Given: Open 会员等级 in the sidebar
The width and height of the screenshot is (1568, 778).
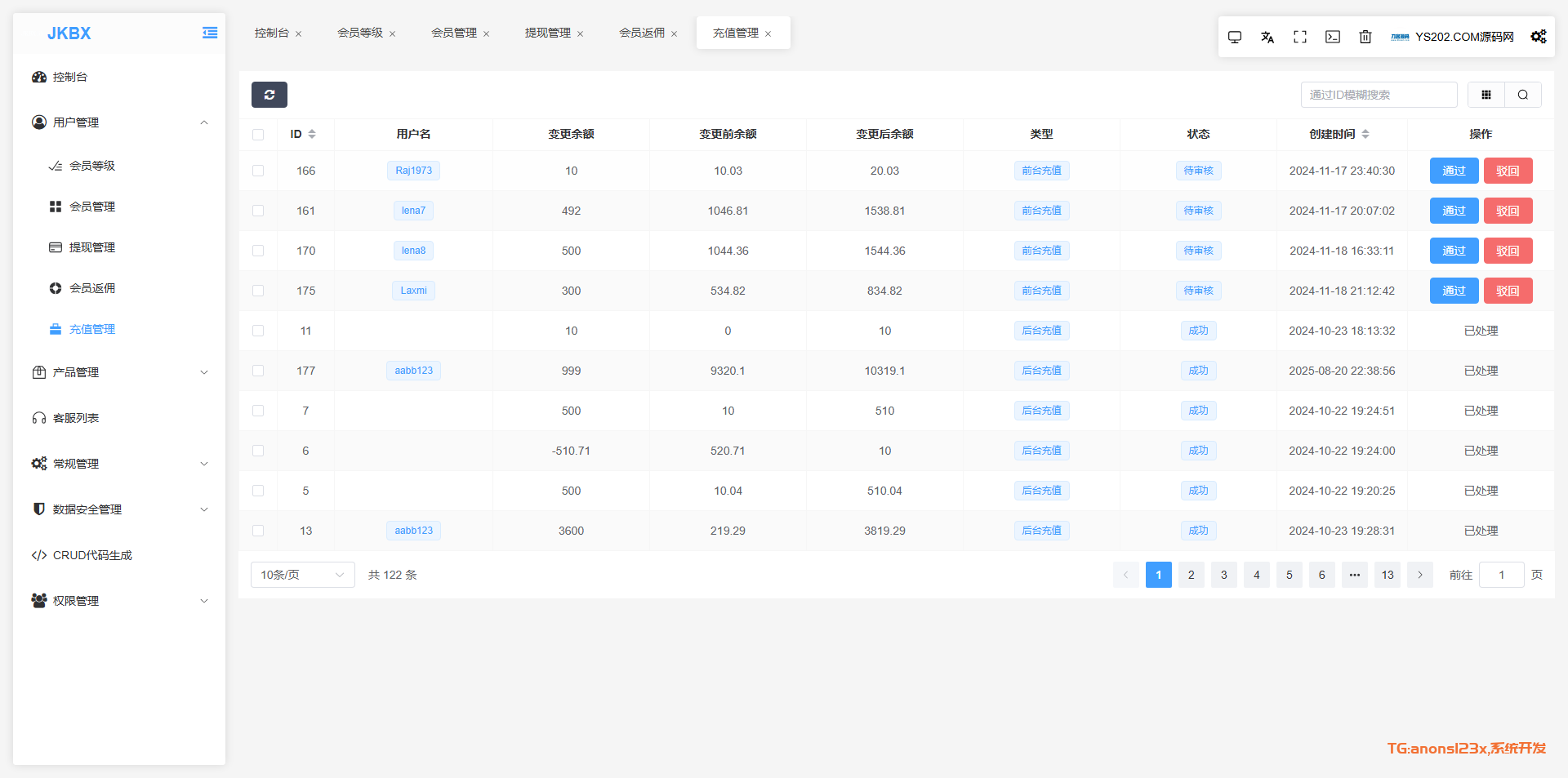Looking at the screenshot, I should pos(92,166).
